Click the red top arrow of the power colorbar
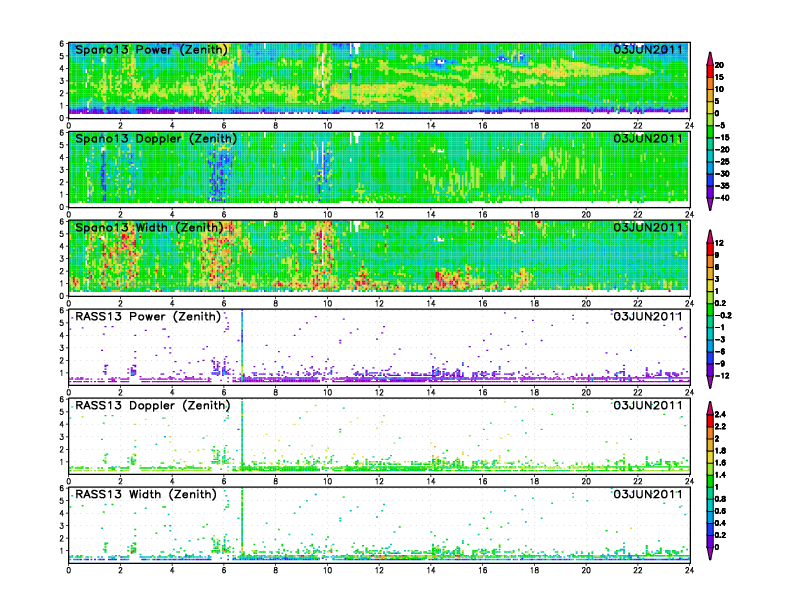 click(x=710, y=55)
